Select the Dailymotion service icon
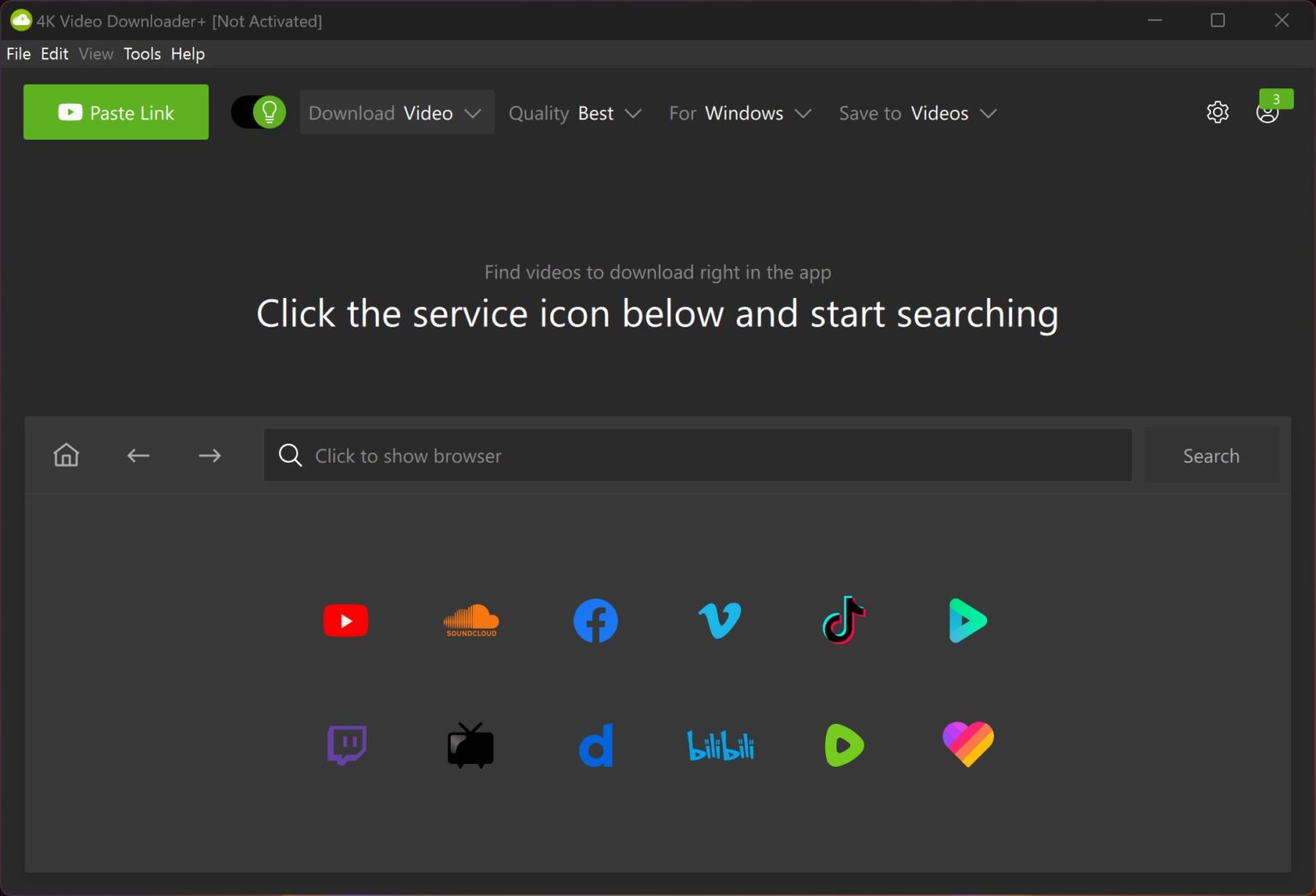Image resolution: width=1316 pixels, height=896 pixels. pyautogui.click(x=595, y=744)
